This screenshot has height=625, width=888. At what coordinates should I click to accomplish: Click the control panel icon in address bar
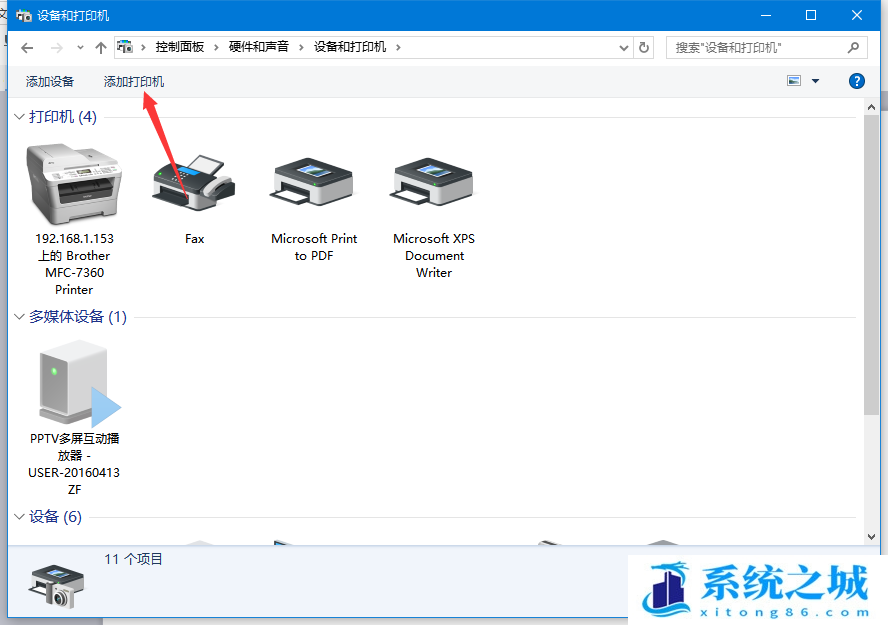[125, 47]
